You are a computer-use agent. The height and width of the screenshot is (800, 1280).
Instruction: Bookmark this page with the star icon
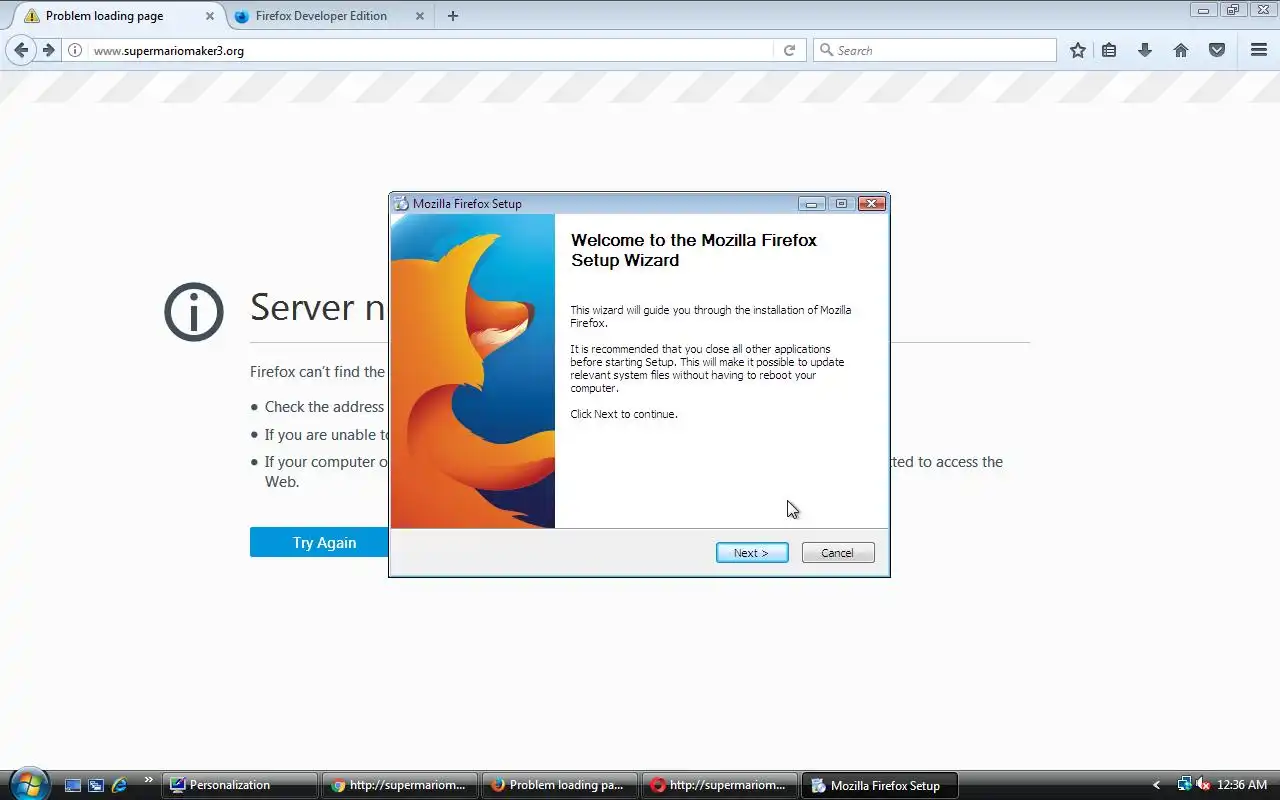1078,50
